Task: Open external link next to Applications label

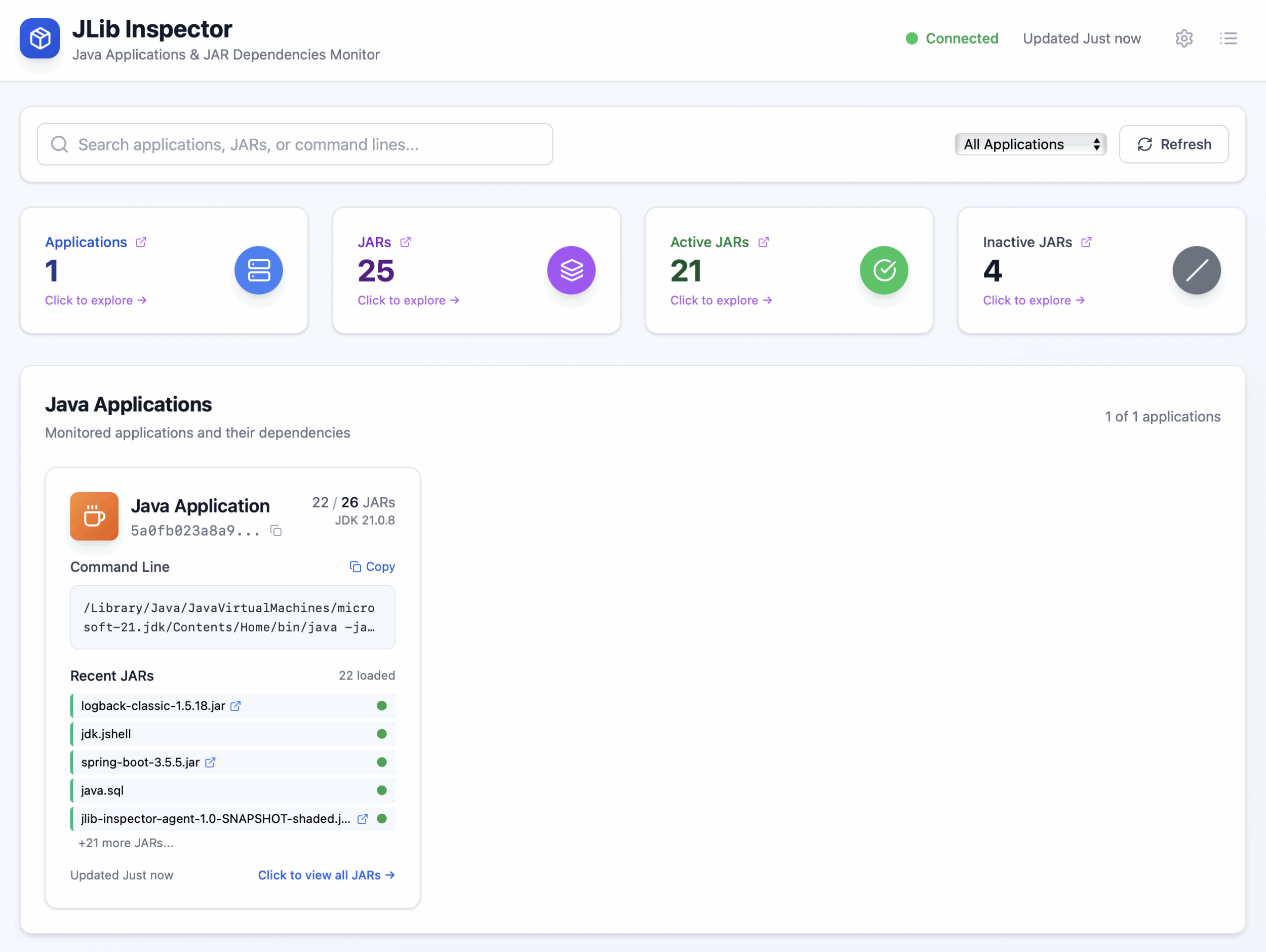Action: coord(141,242)
